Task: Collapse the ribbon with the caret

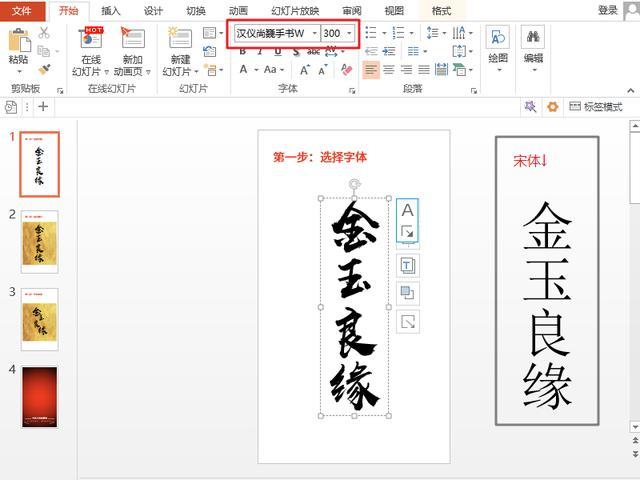Action: click(631, 90)
